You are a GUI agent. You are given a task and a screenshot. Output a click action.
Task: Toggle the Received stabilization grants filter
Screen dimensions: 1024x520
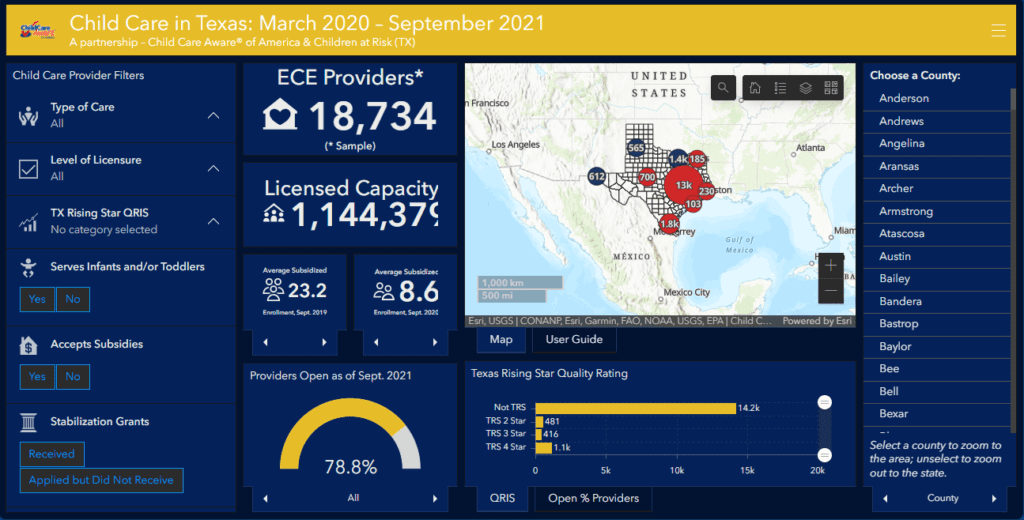(52, 454)
